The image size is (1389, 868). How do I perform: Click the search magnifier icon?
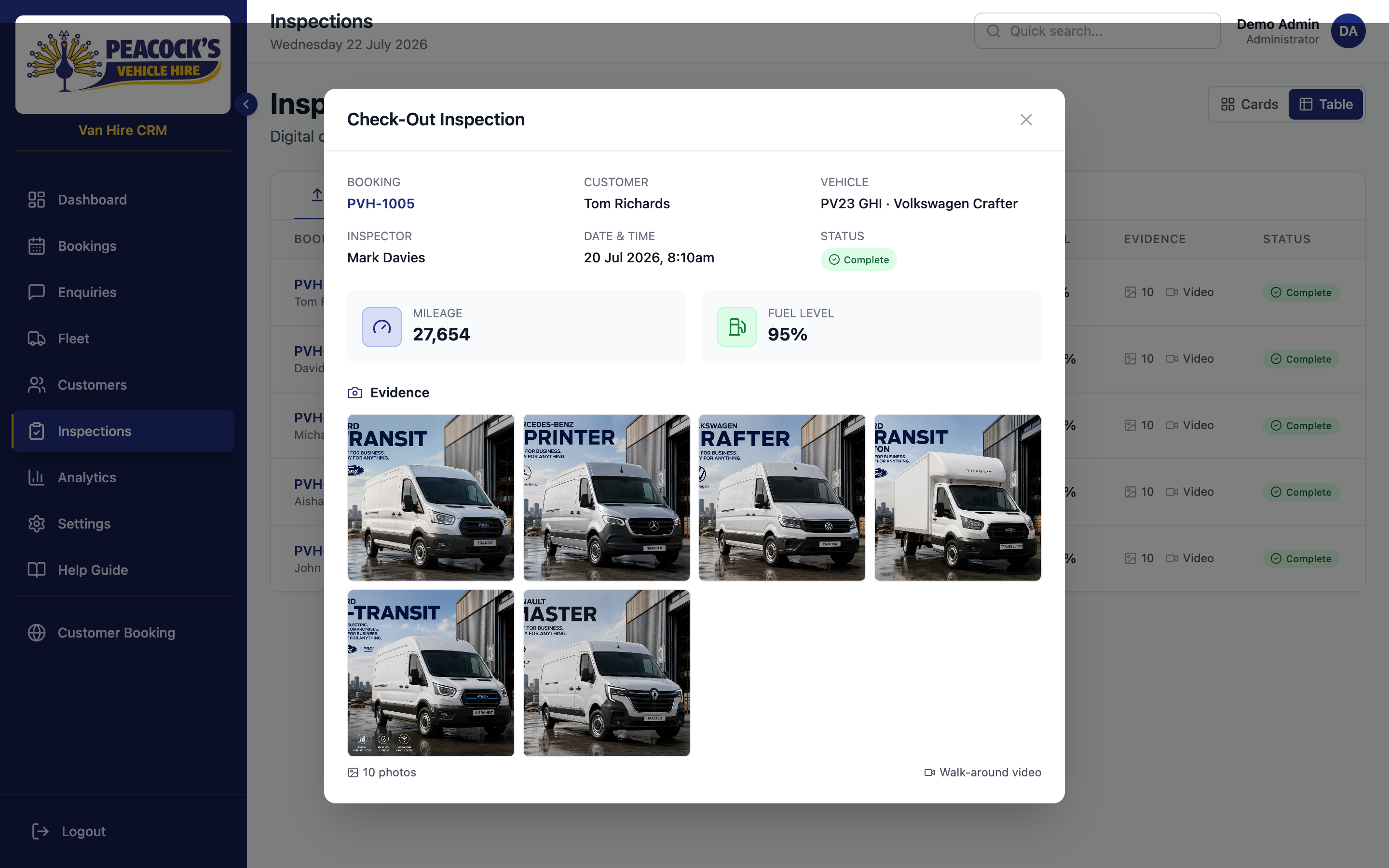(x=993, y=31)
